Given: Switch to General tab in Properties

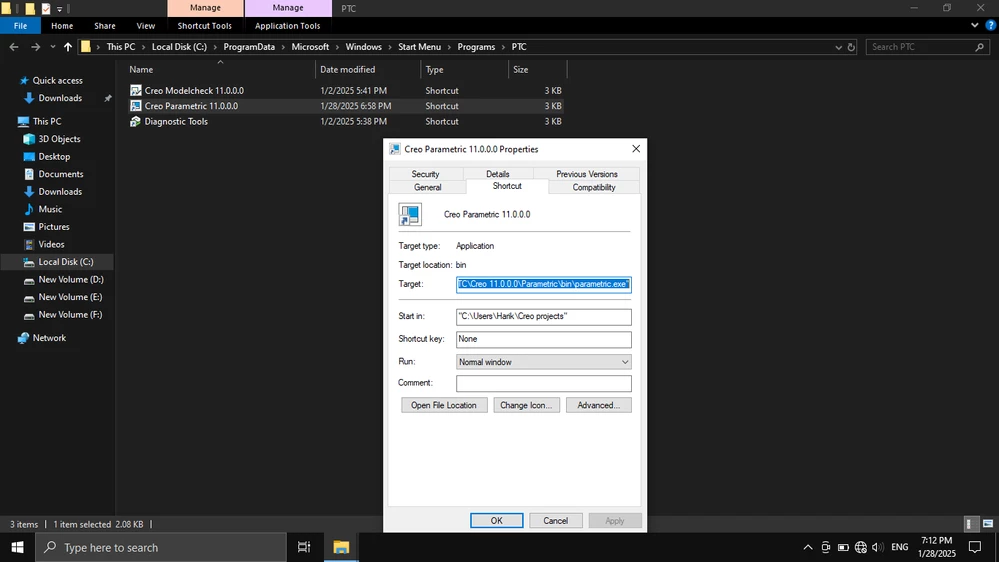Looking at the screenshot, I should pos(428,187).
